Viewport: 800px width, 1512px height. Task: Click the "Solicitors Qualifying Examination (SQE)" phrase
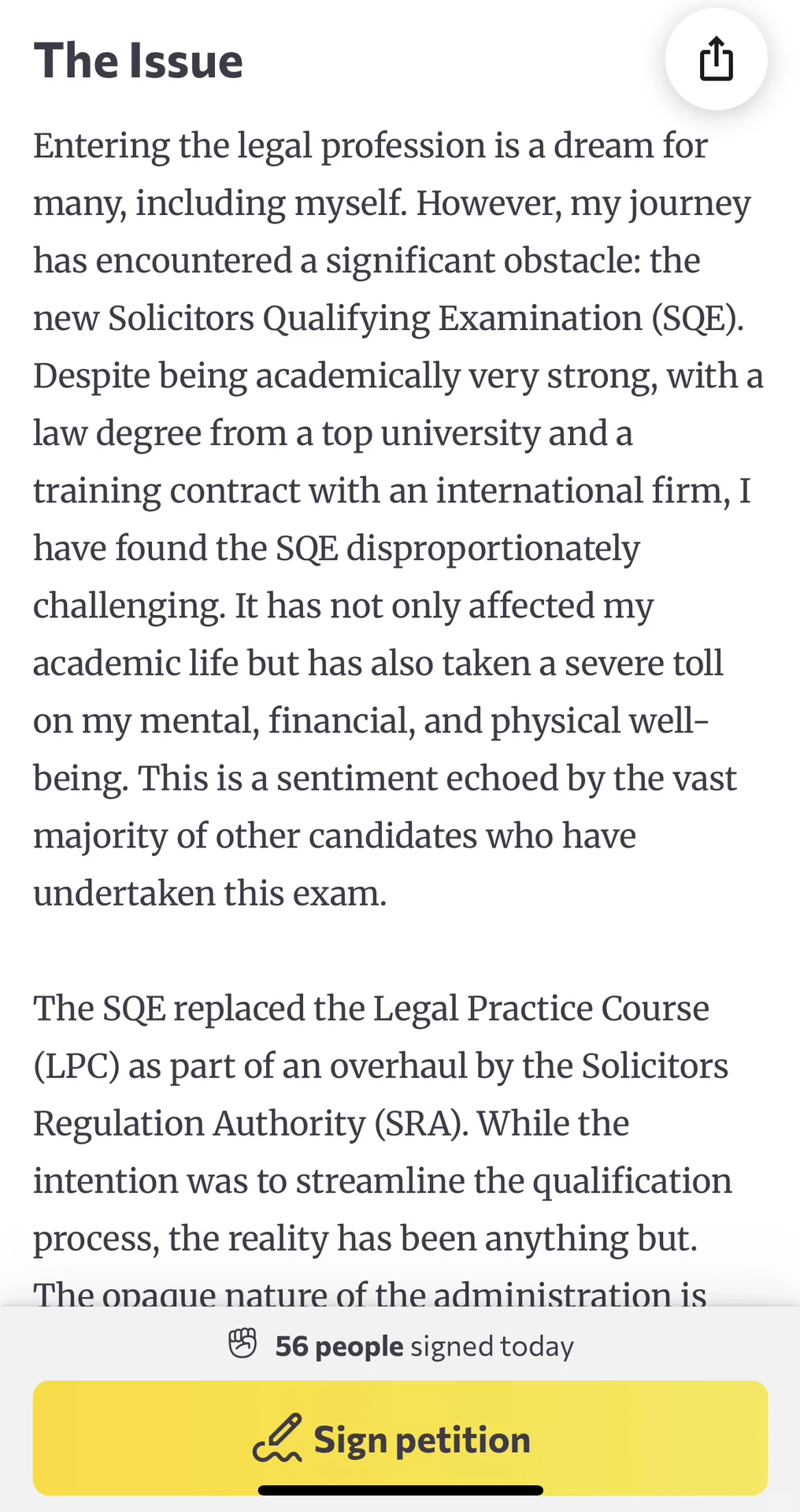click(426, 319)
